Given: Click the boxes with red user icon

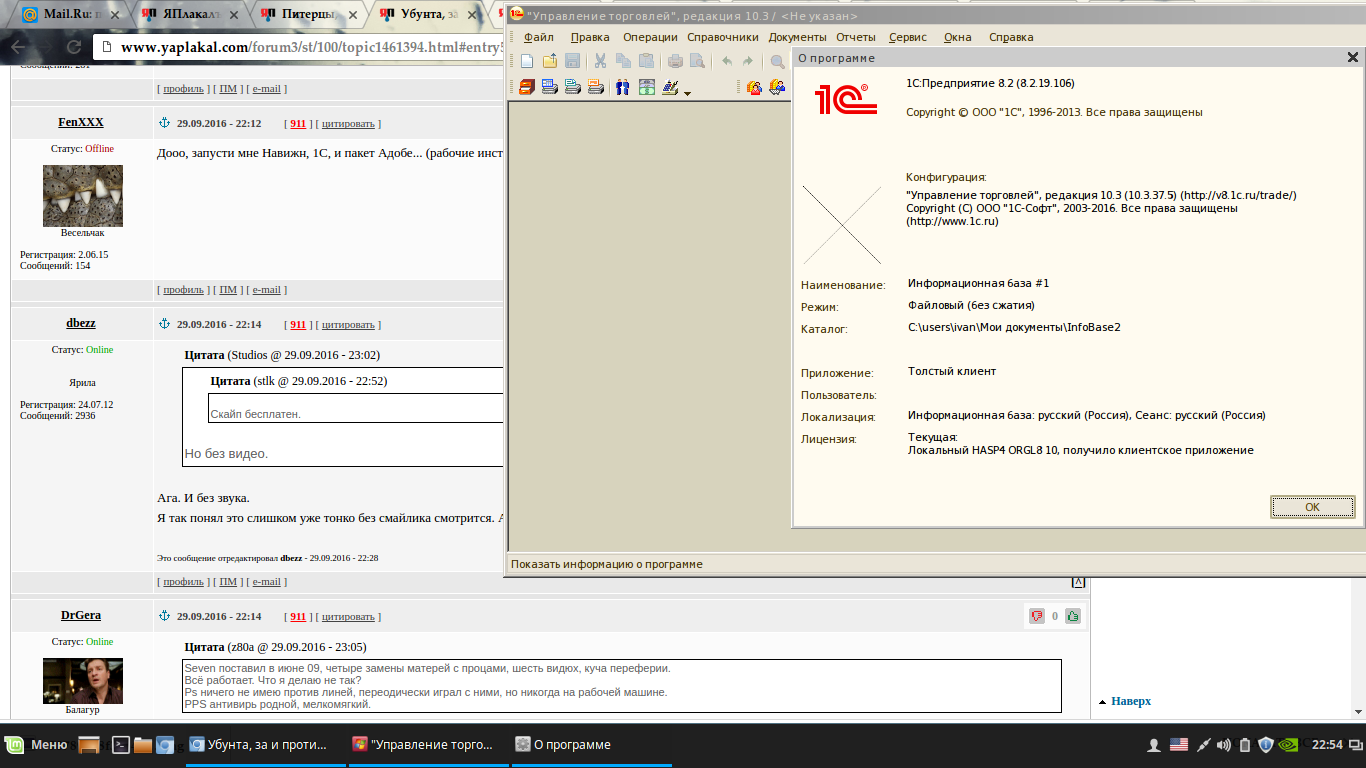Looking at the screenshot, I should coord(755,87).
